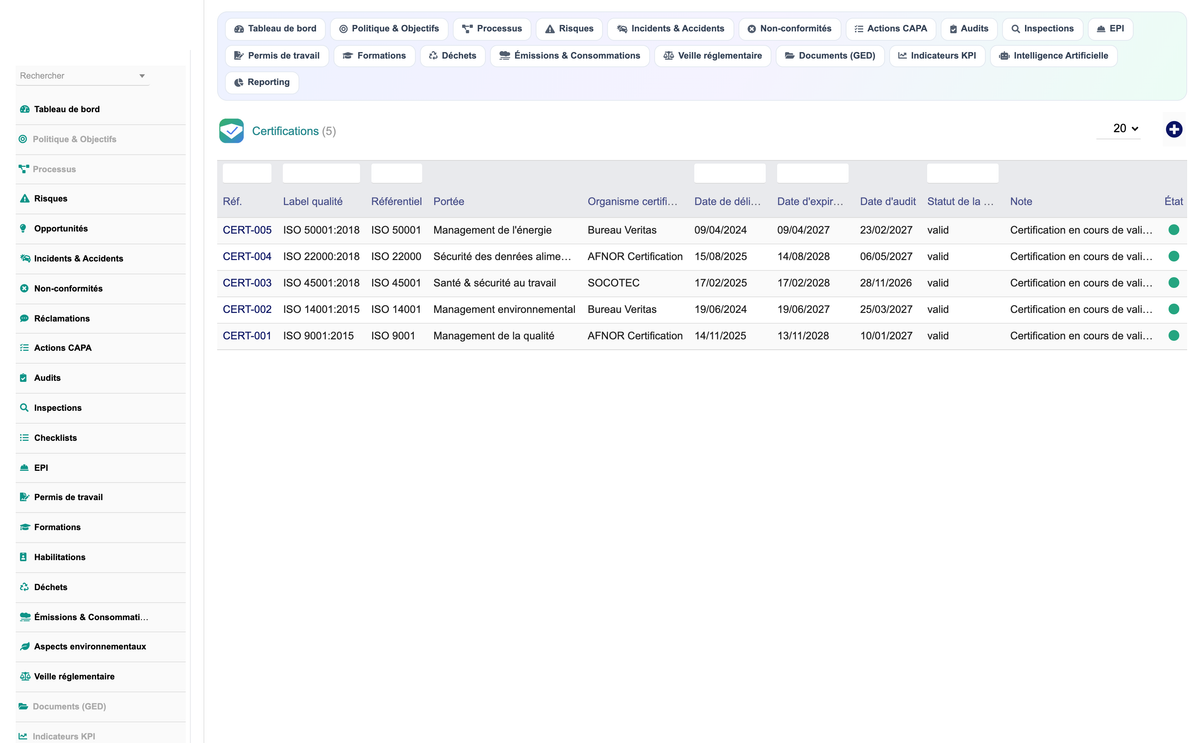
Task: Click the Incidents & Accidents sidebar icon
Action: 24,259
